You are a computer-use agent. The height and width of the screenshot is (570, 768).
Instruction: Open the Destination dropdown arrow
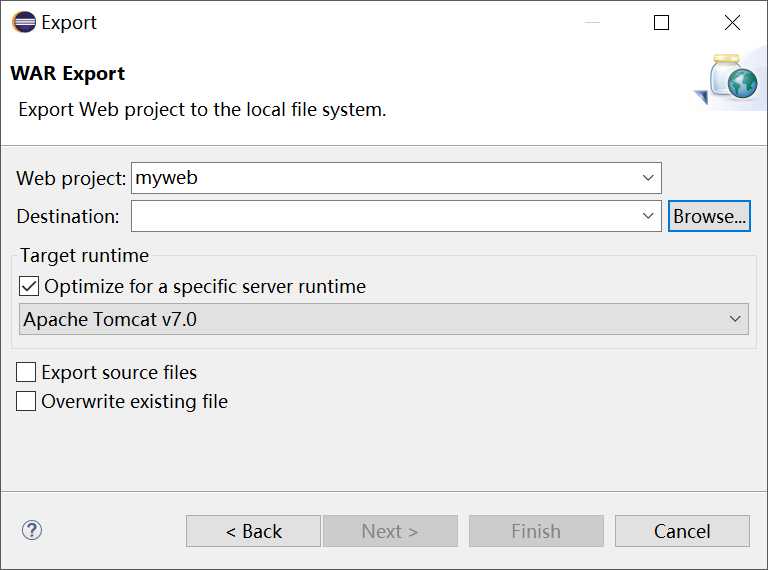[x=648, y=216]
